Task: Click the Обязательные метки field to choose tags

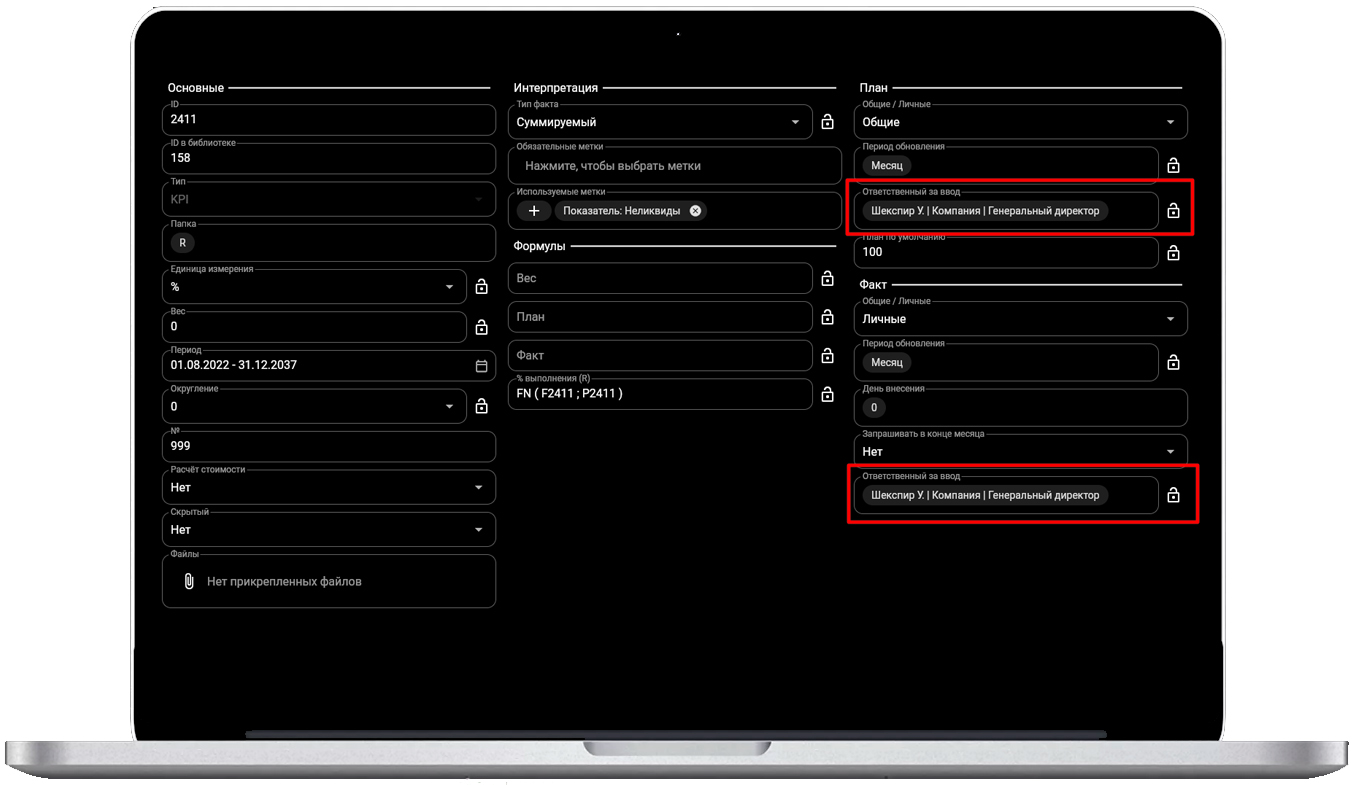Action: pos(675,166)
